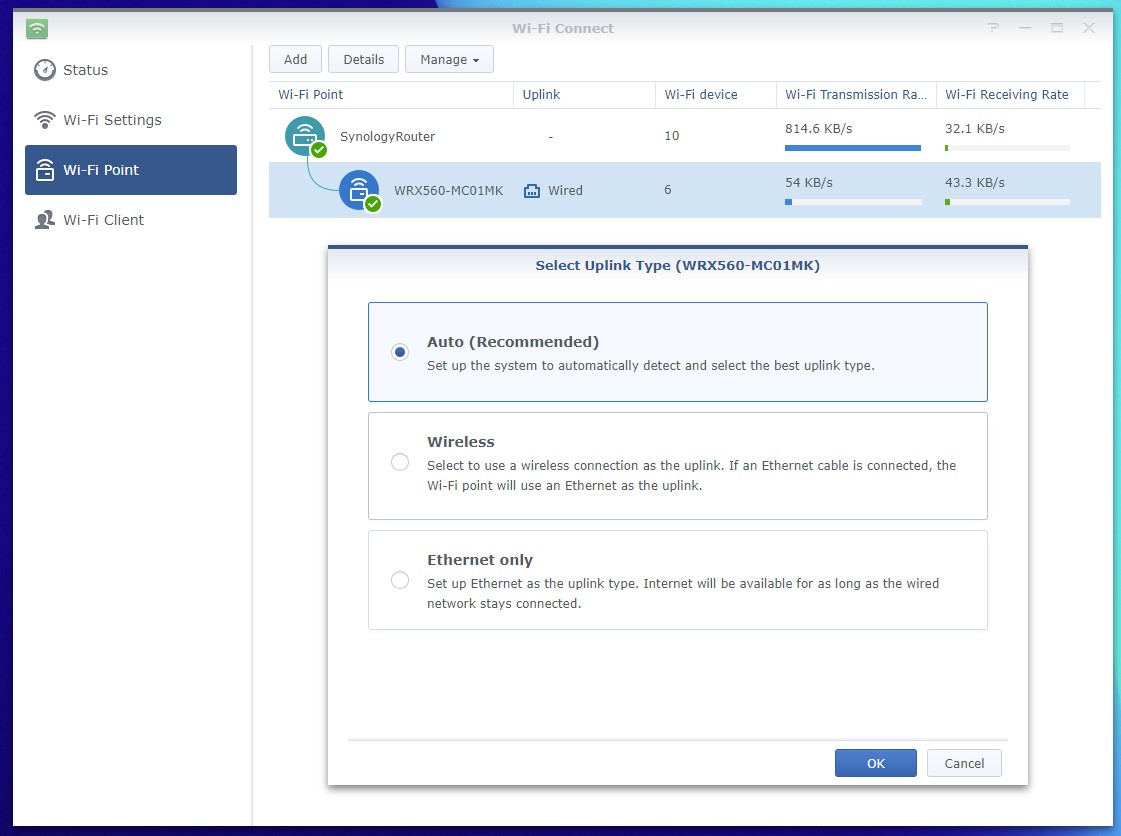Click the Wi-Fi Client users icon

point(44,220)
